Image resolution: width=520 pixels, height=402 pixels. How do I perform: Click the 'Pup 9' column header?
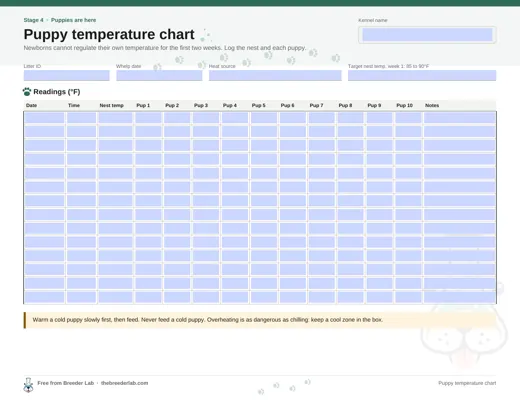(x=374, y=105)
